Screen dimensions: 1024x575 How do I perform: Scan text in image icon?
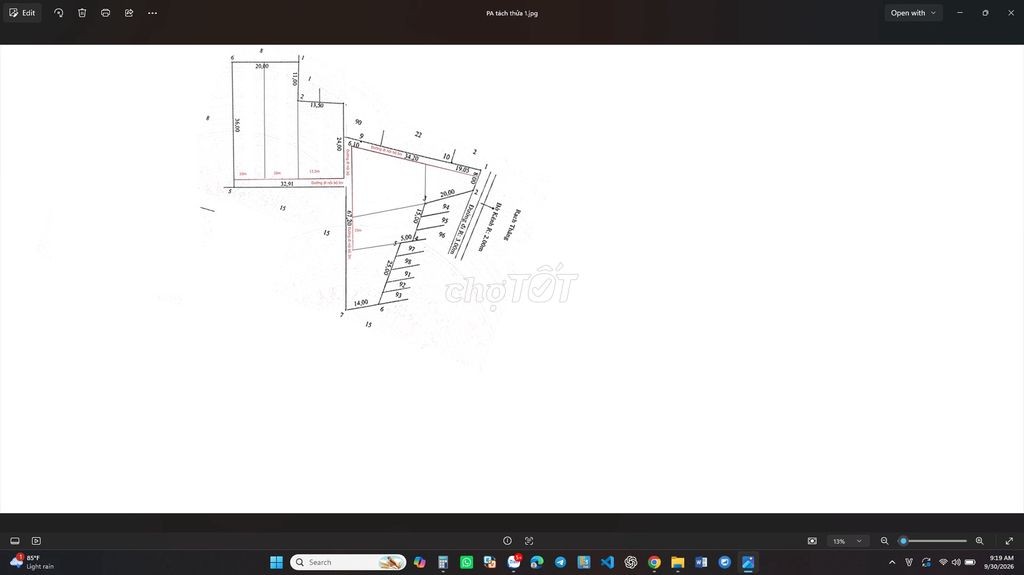[529, 541]
